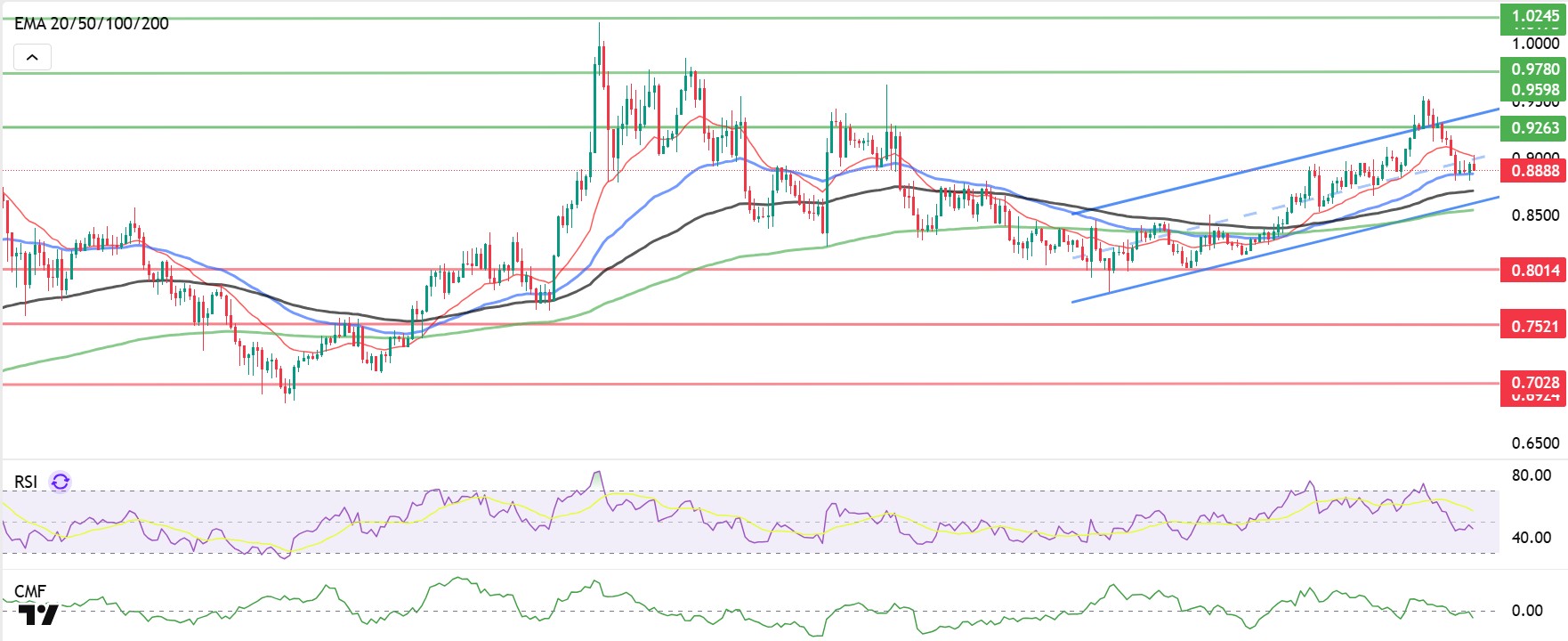Click the 0.8014 support price label
This screenshot has width=1568, height=641.
point(1534,270)
